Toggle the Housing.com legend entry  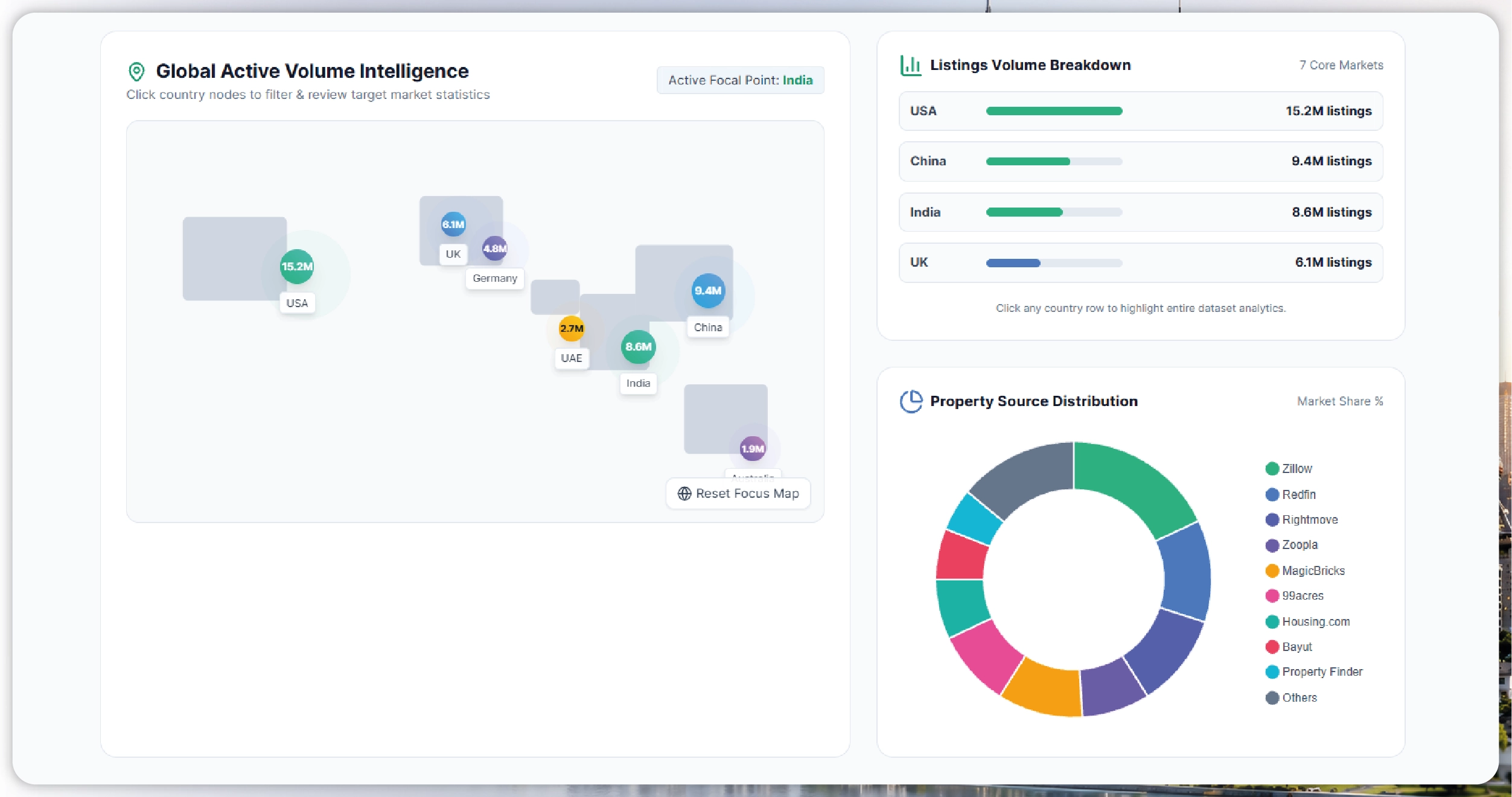coord(1307,621)
